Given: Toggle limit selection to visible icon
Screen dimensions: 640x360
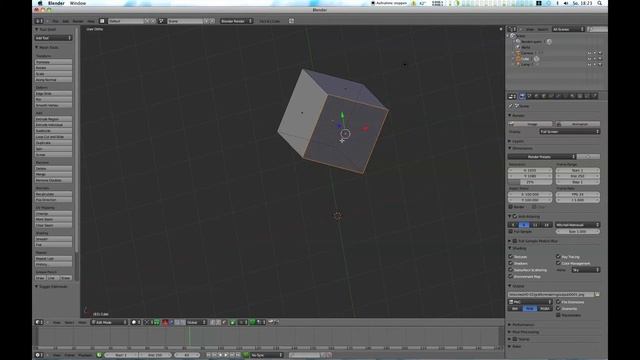Looking at the screenshot, I should pos(233,322).
